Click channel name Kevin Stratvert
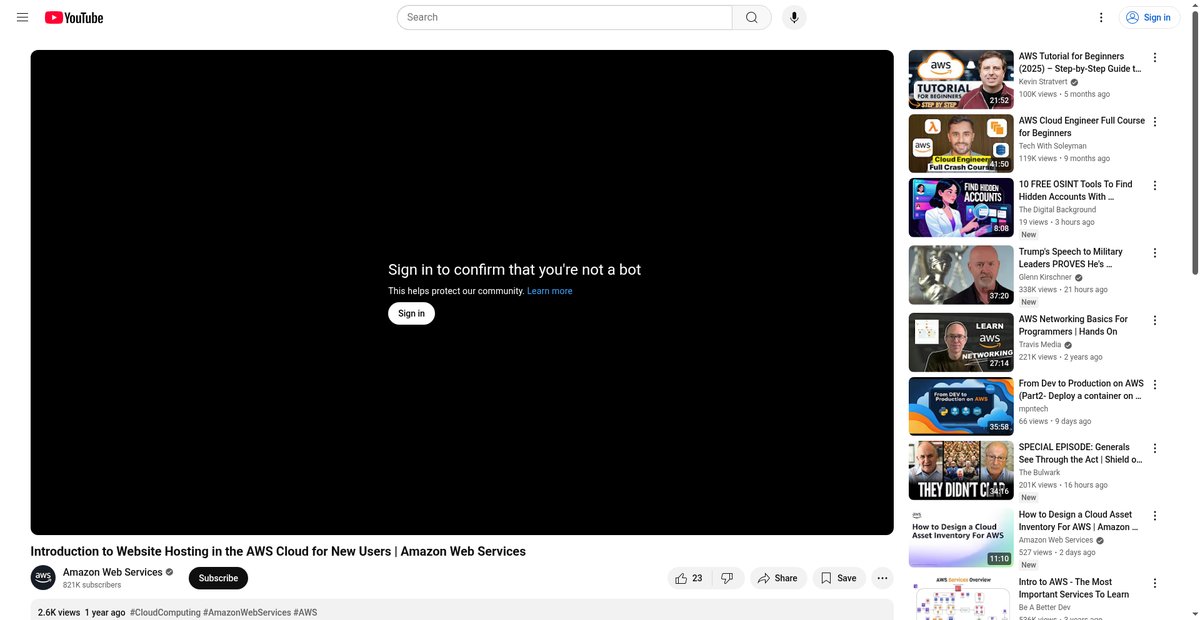Image resolution: width=1200 pixels, height=620 pixels. (x=1043, y=82)
